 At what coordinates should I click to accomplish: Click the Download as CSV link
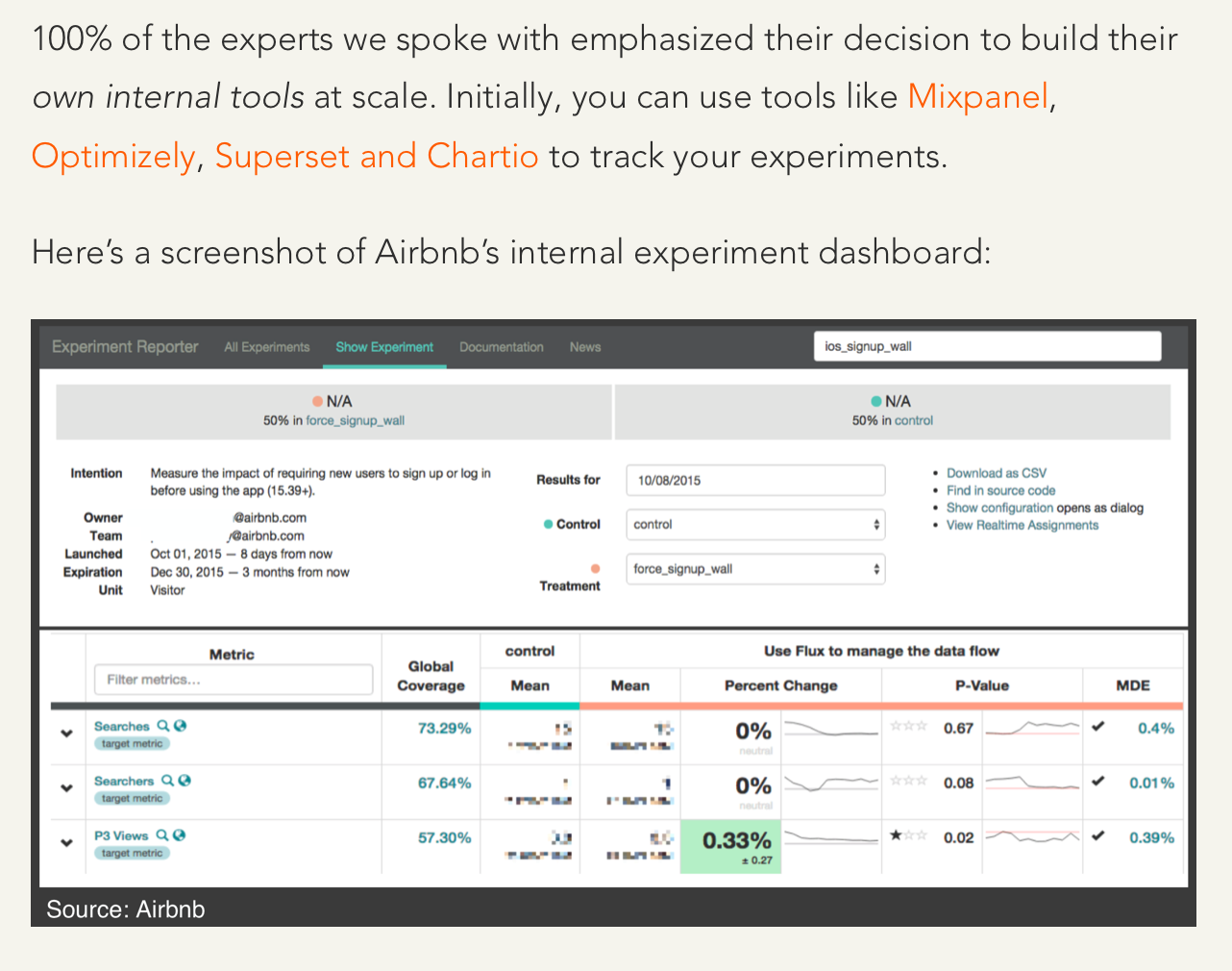coord(997,473)
